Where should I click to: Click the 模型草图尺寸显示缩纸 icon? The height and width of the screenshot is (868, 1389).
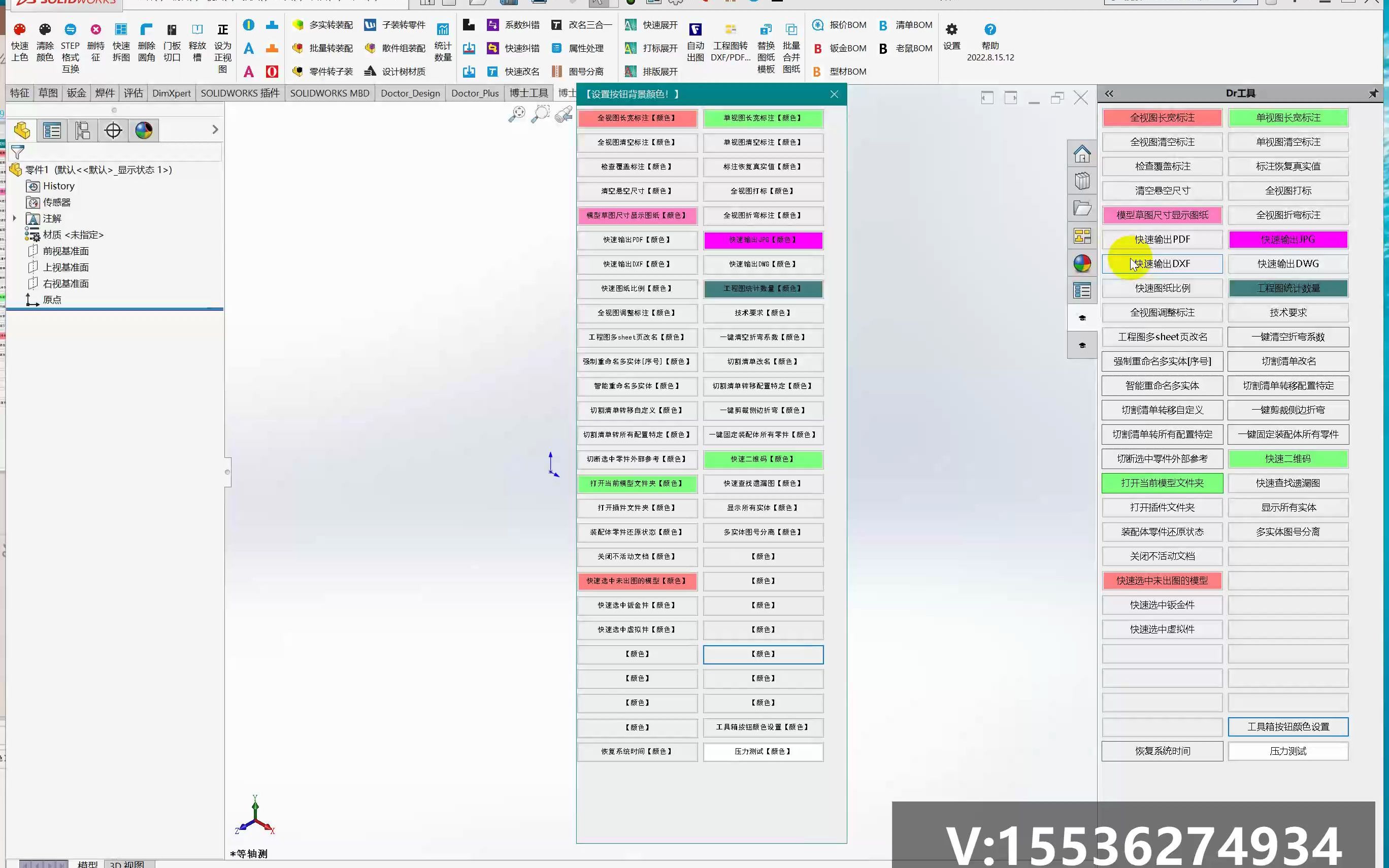[1162, 214]
